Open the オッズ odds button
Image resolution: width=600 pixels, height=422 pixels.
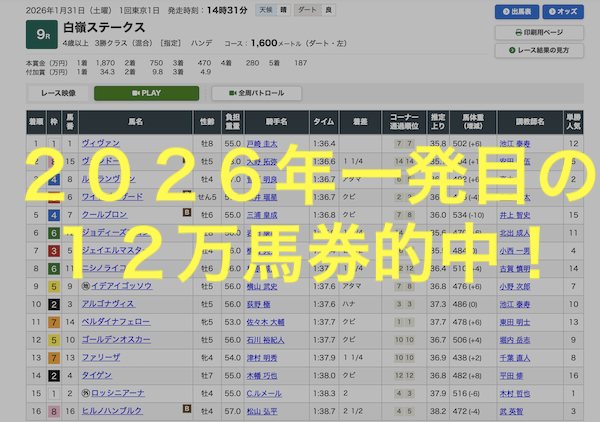pyautogui.click(x=563, y=11)
